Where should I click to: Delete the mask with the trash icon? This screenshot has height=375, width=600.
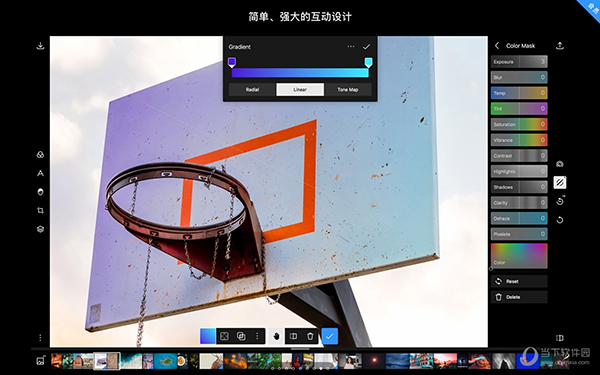[x=310, y=336]
